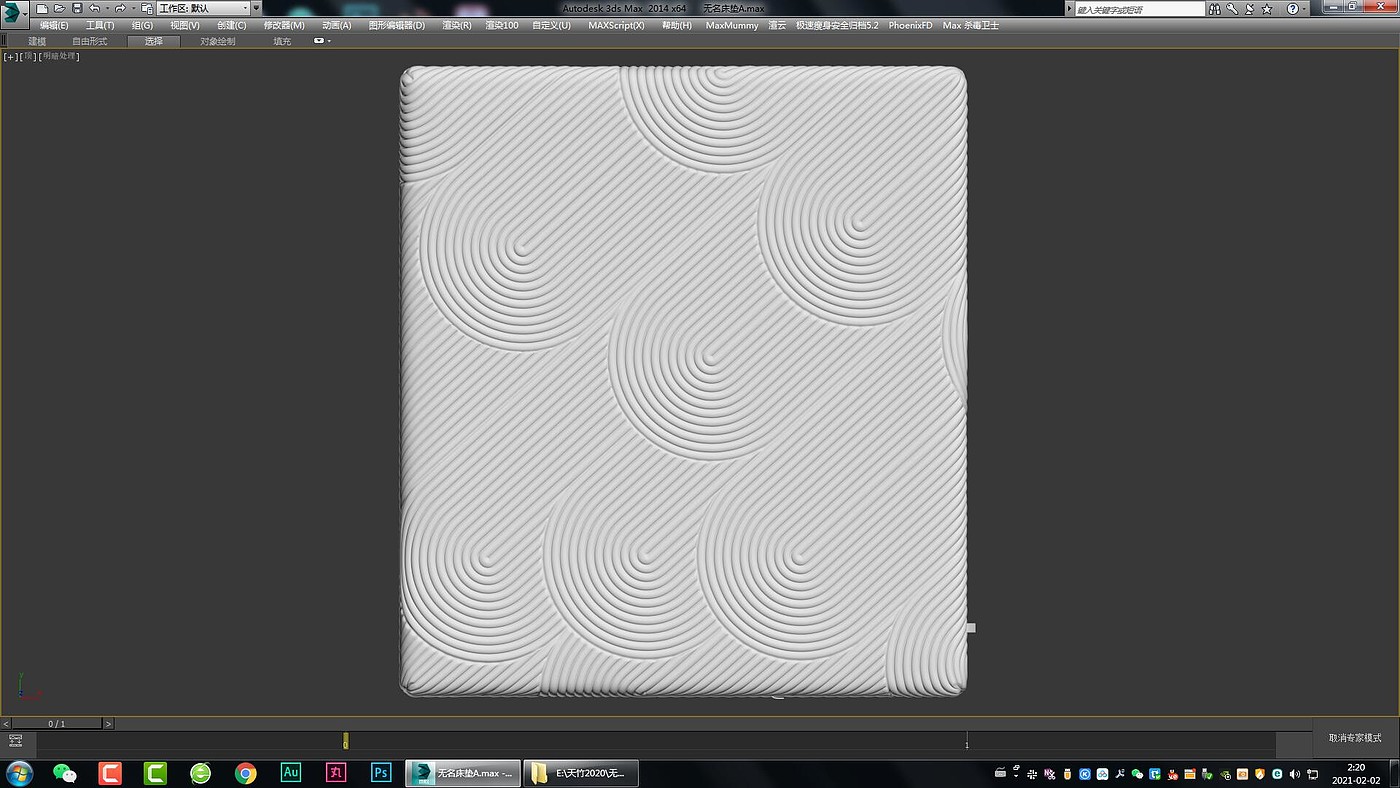
Task: Click the Undo arrow icon
Action: (95, 8)
